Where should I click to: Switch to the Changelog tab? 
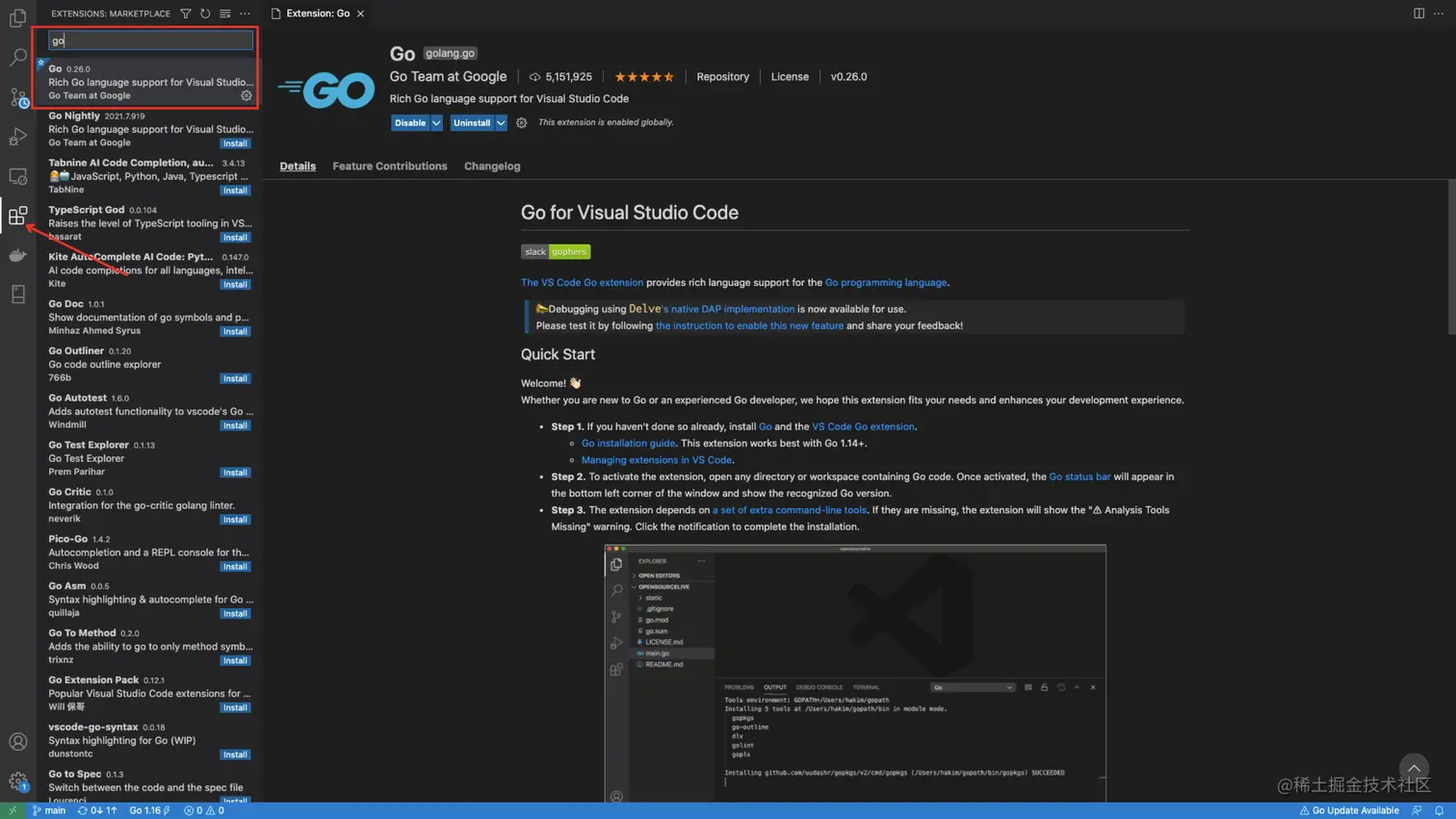(x=491, y=166)
